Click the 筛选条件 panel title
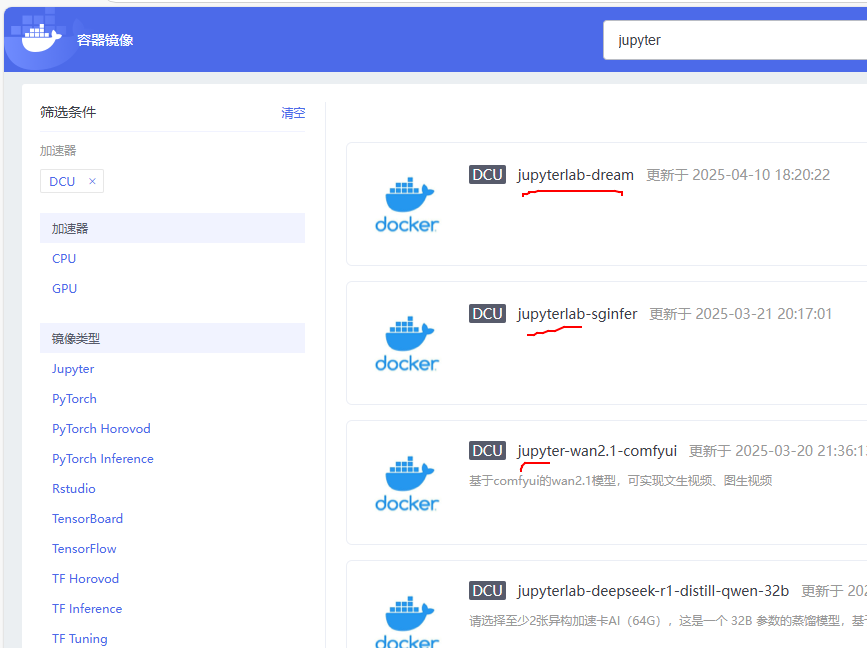 (x=67, y=112)
